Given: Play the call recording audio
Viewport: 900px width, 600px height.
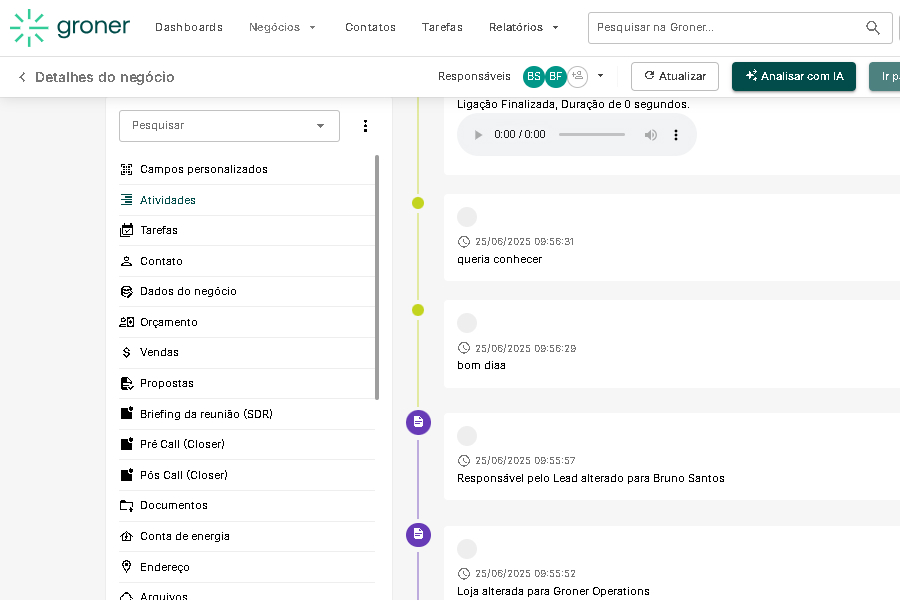Looking at the screenshot, I should (x=478, y=135).
